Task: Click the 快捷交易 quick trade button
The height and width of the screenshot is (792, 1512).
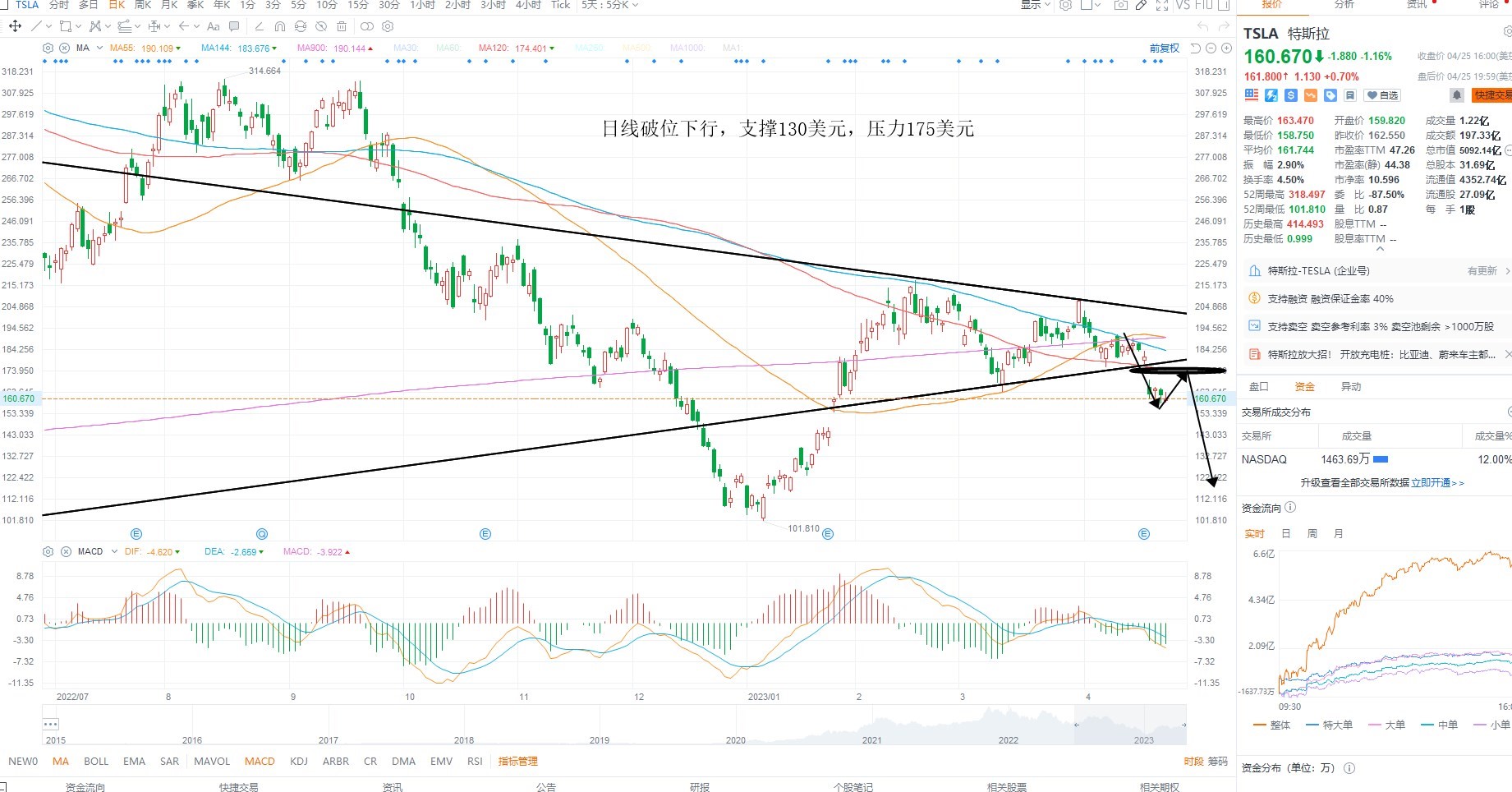Action: (x=1491, y=95)
